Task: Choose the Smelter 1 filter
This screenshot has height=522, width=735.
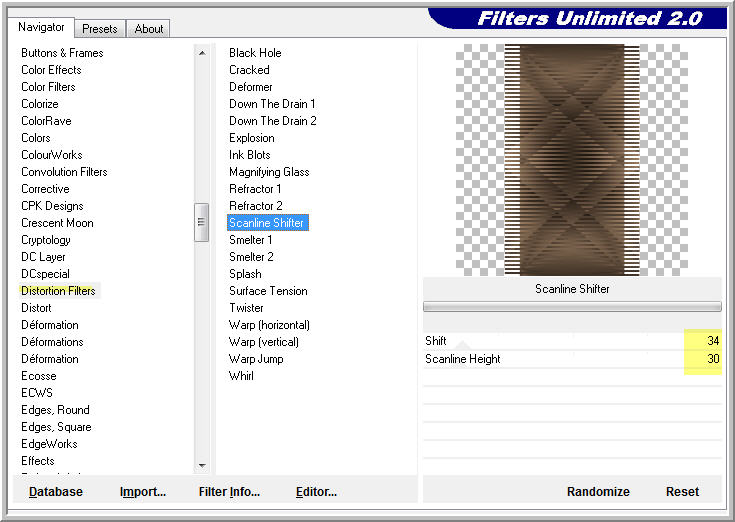Action: (x=250, y=240)
